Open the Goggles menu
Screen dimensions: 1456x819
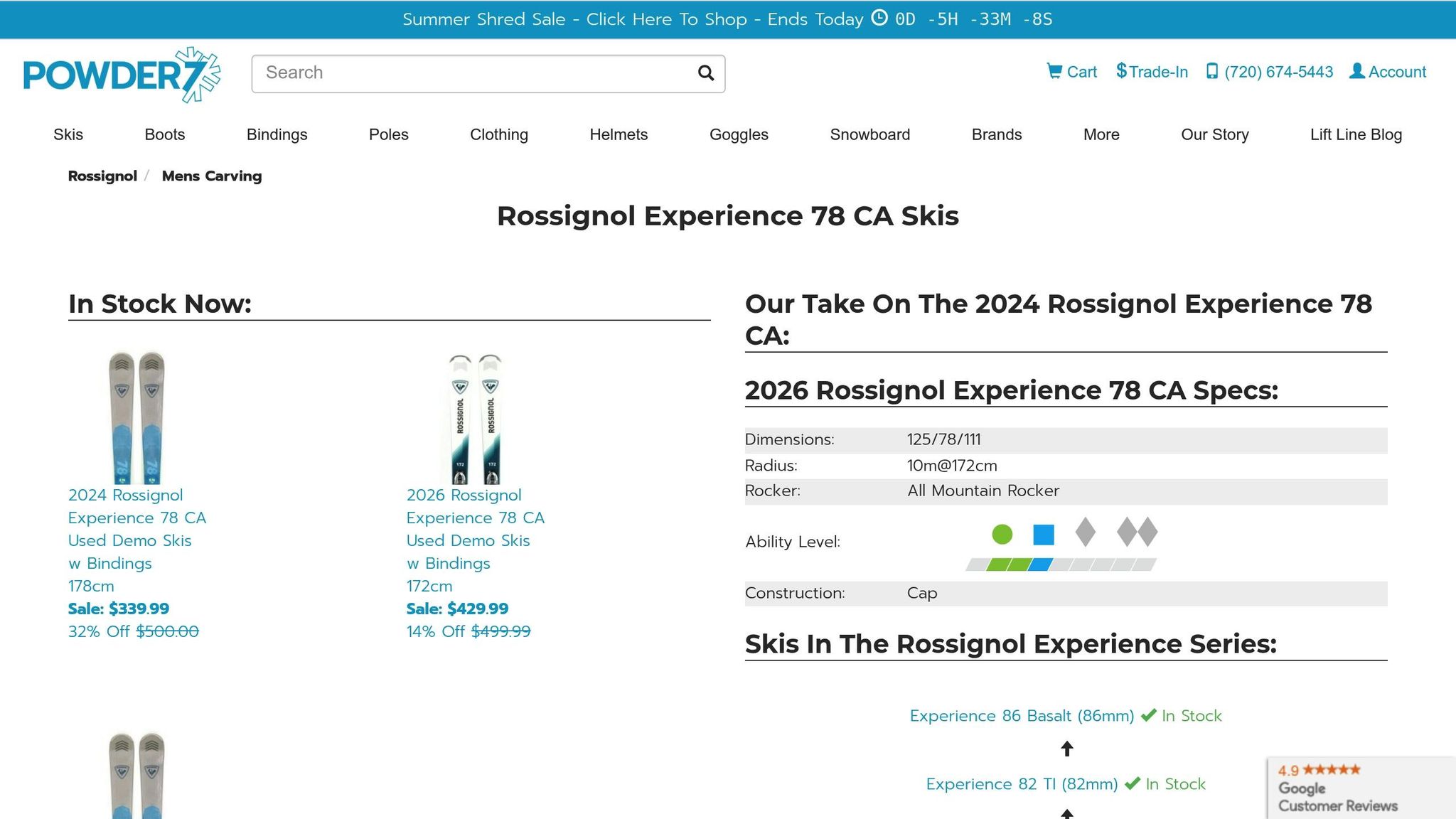[739, 134]
